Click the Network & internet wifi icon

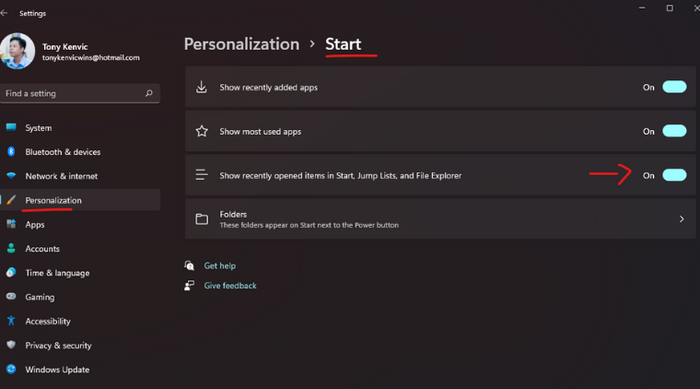(11, 176)
